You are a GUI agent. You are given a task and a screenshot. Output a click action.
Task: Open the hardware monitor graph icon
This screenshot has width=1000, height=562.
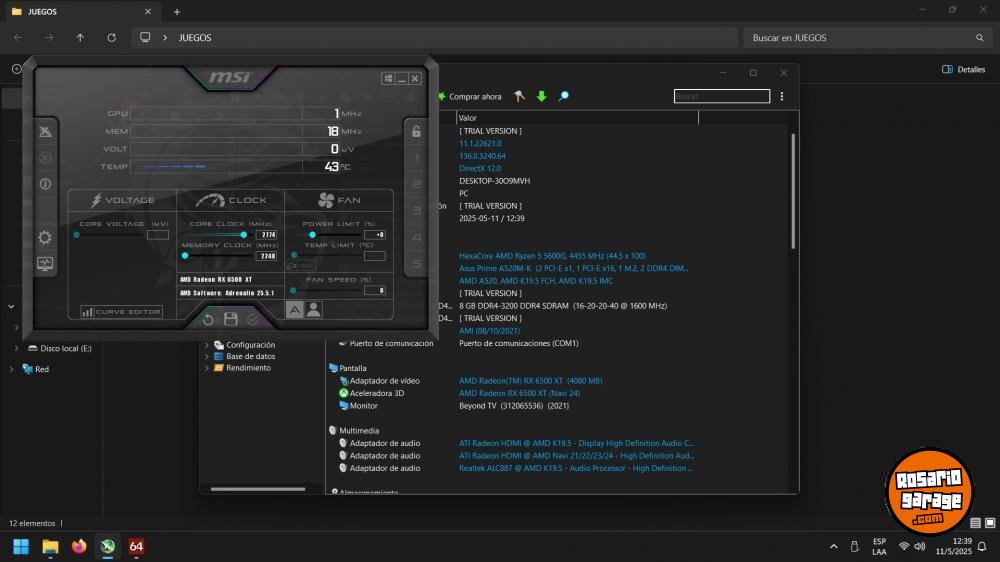[x=45, y=264]
